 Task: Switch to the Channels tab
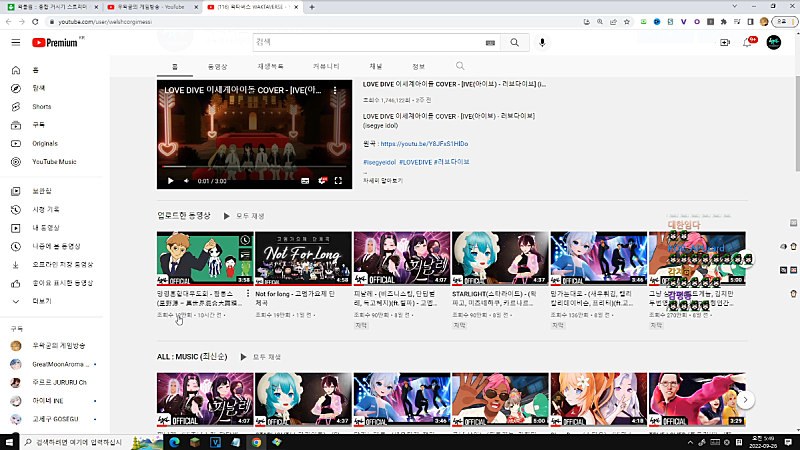(376, 67)
